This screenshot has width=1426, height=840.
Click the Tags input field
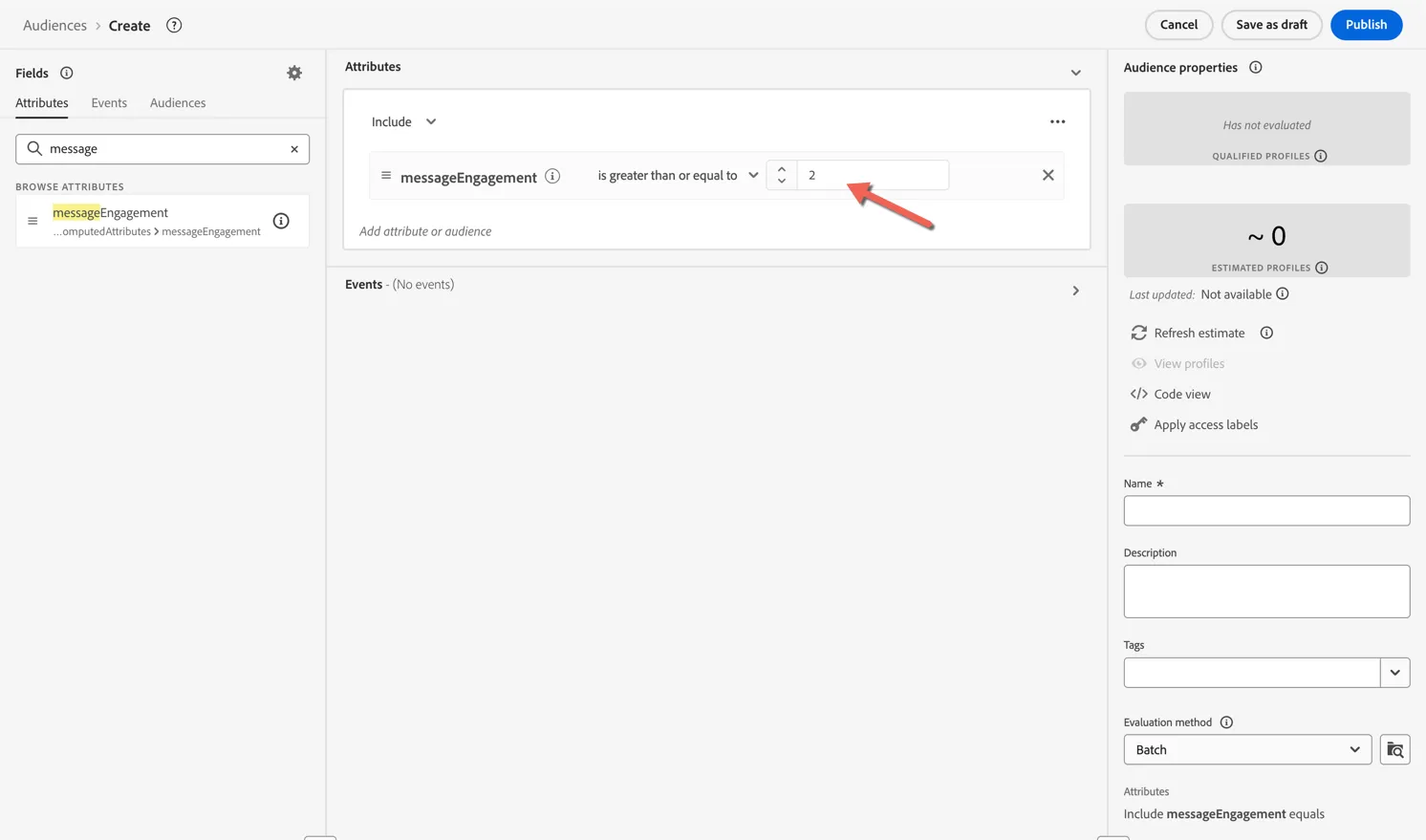coord(1252,673)
